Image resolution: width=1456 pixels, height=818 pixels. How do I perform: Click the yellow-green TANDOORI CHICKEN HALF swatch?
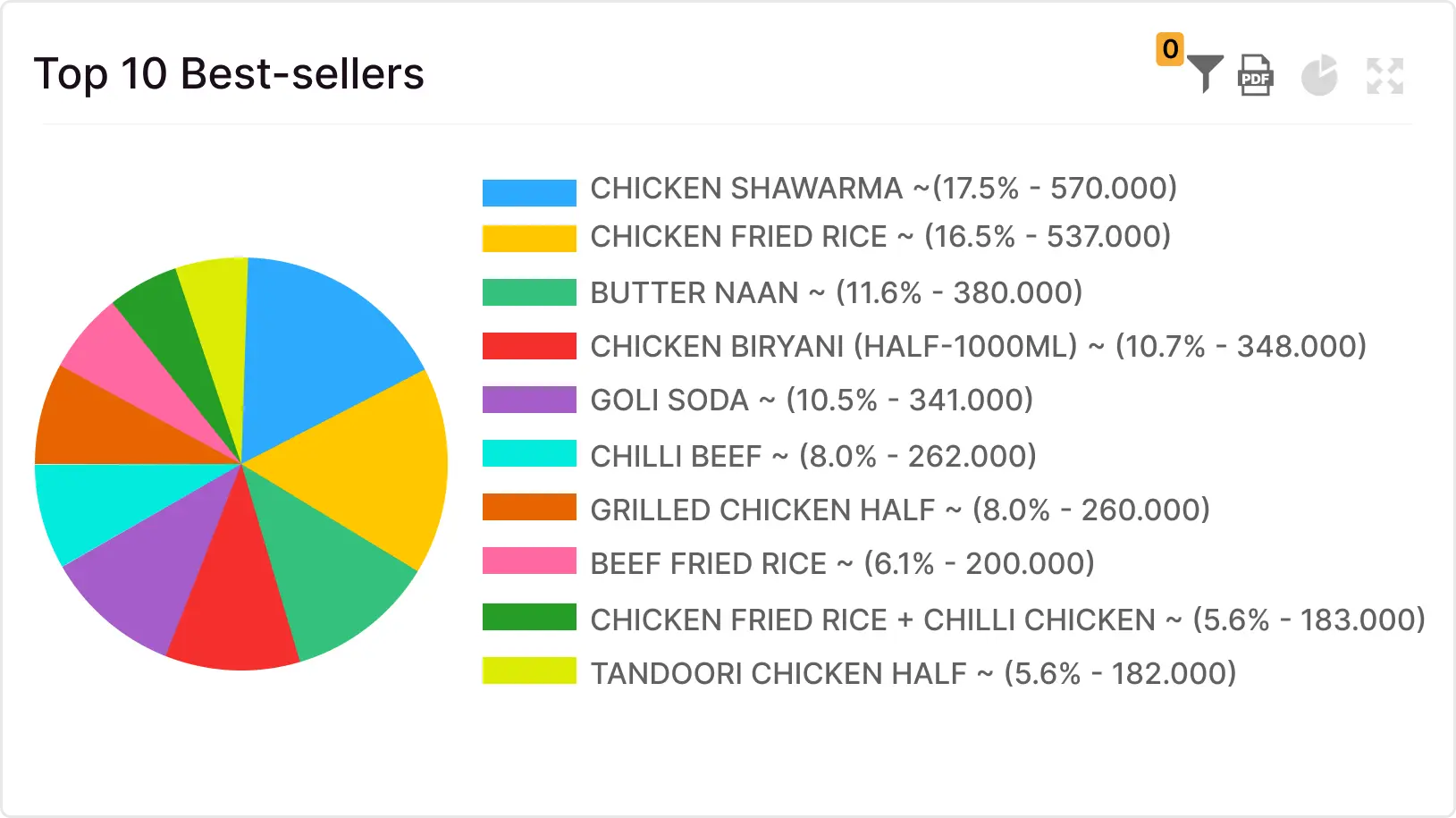point(529,670)
